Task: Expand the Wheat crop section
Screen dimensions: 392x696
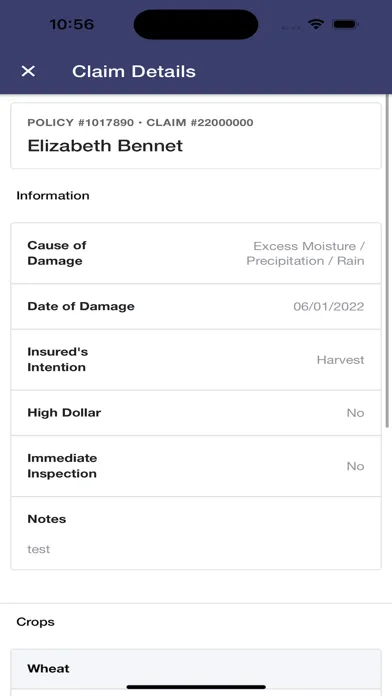Action: [196, 668]
